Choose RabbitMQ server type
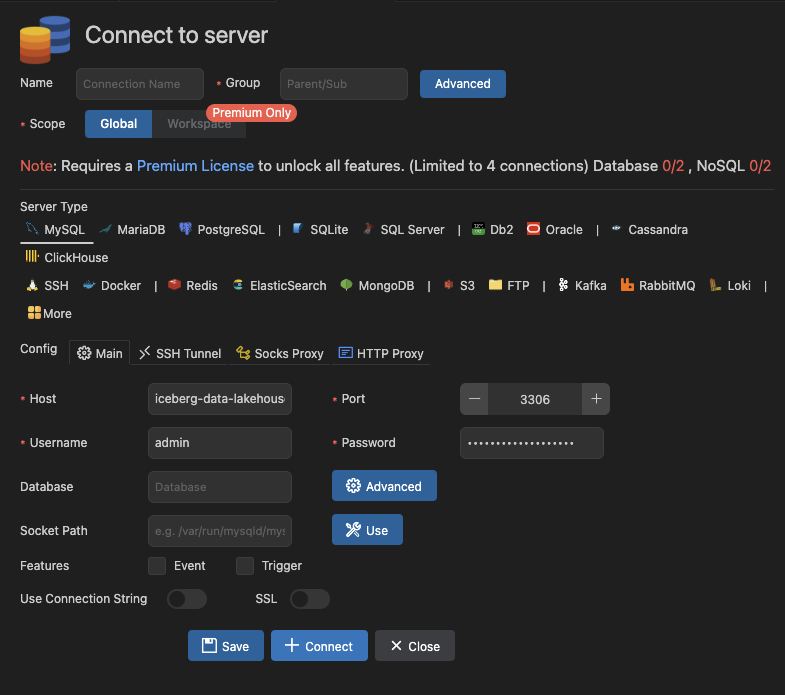The height and width of the screenshot is (695, 785). (658, 286)
